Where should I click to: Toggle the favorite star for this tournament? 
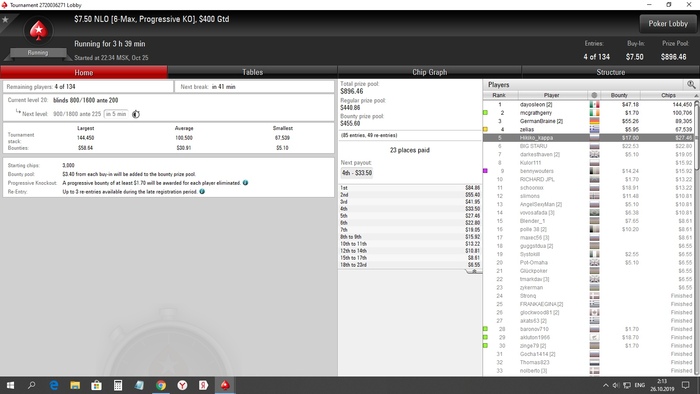(5, 20)
